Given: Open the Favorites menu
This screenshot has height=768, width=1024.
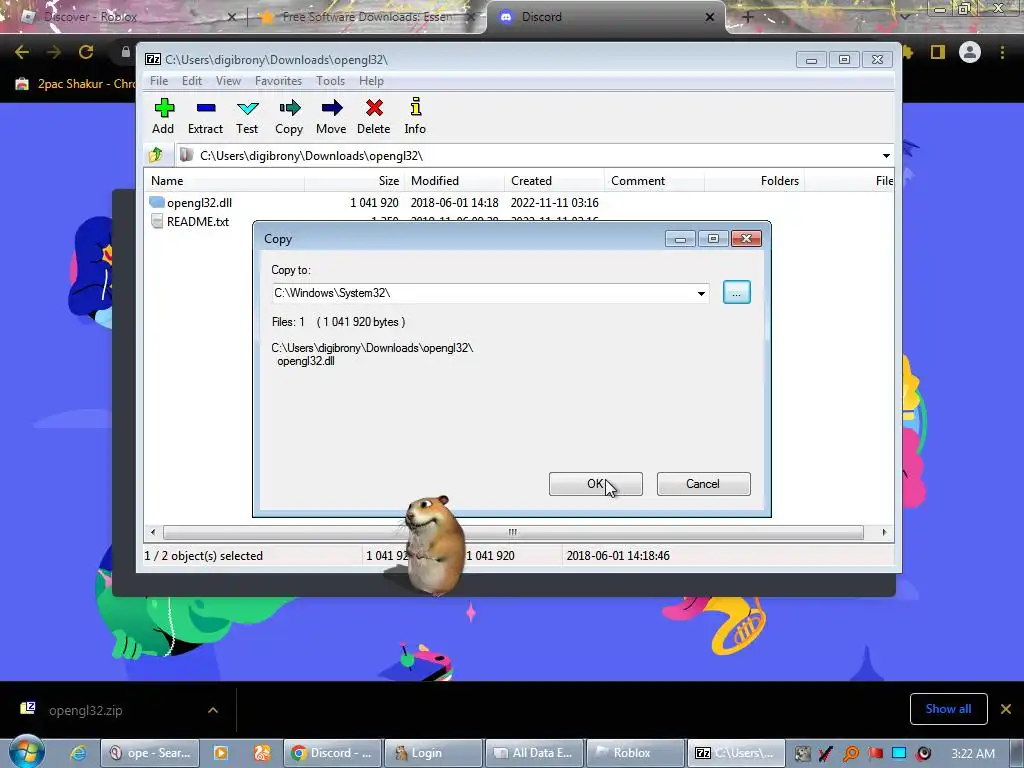Looking at the screenshot, I should click(278, 81).
